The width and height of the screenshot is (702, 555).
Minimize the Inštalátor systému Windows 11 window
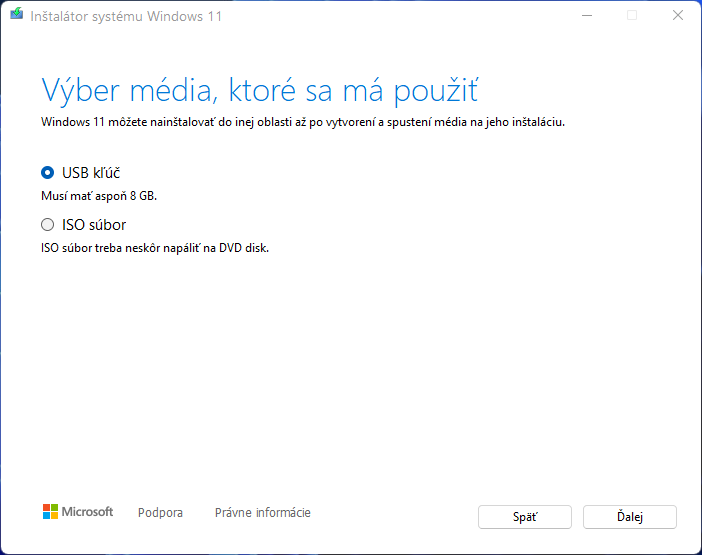point(587,16)
